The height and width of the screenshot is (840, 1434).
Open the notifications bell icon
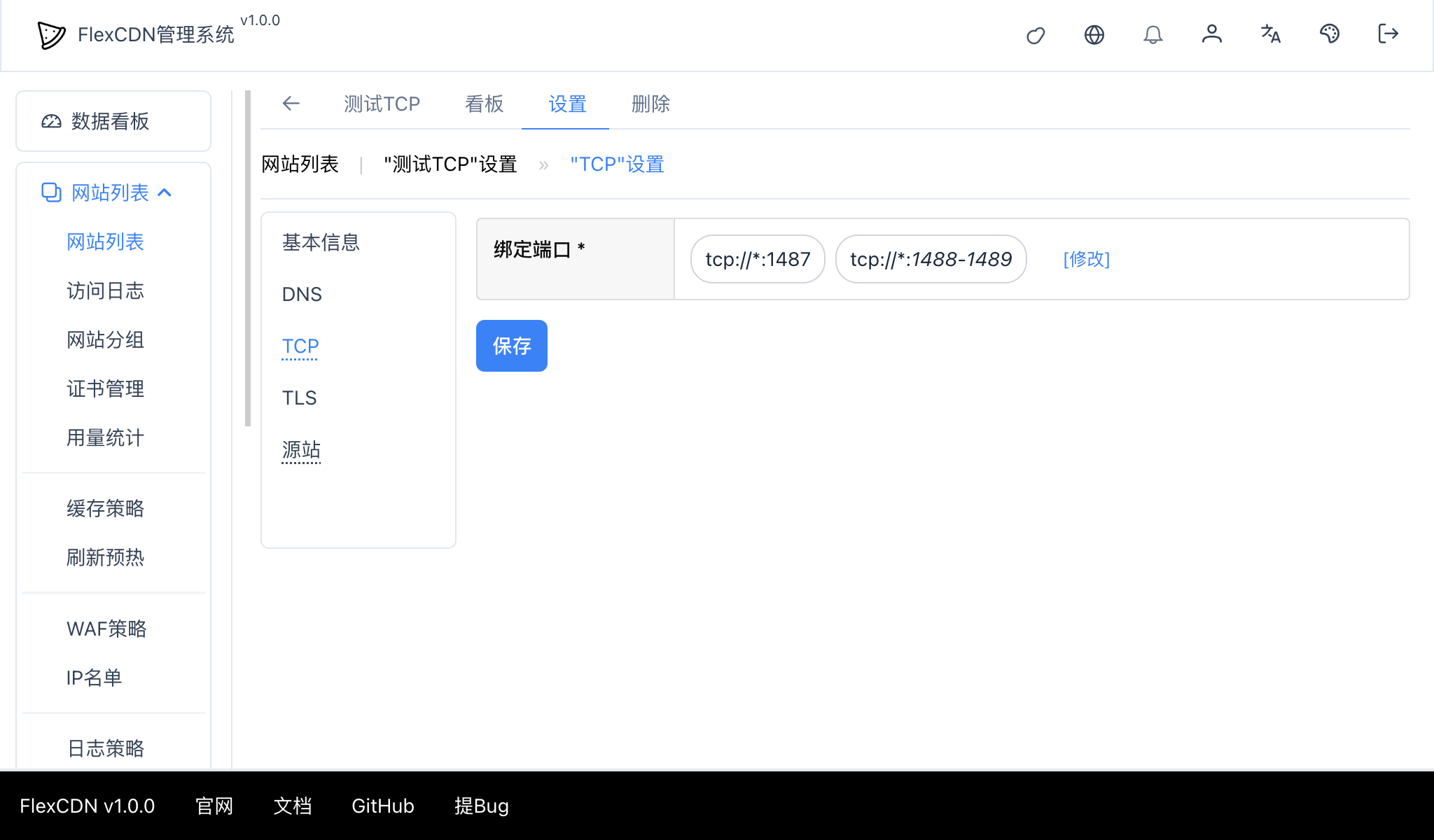(1153, 34)
